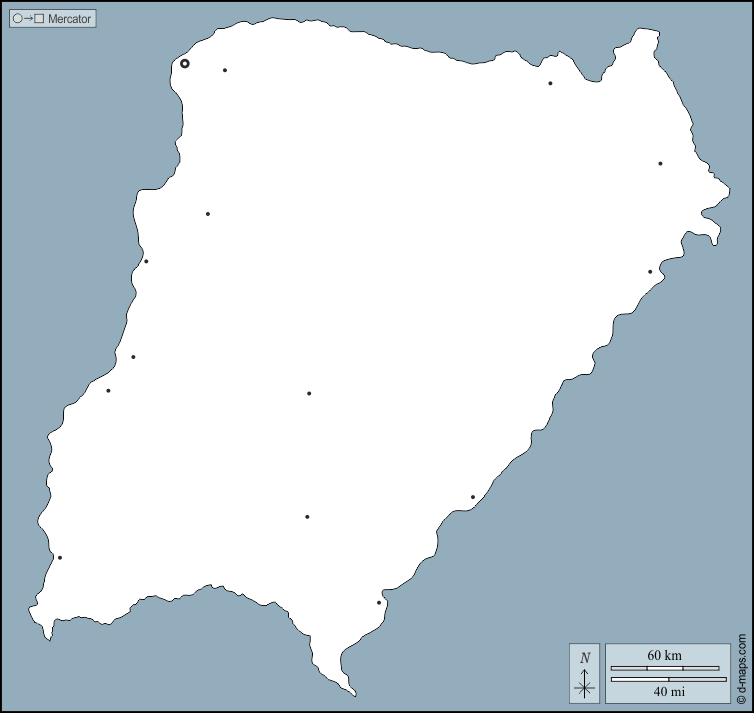Image resolution: width=754 pixels, height=713 pixels.
Task: Select the easternmost city dot below the northeast corner
Action: coord(660,163)
